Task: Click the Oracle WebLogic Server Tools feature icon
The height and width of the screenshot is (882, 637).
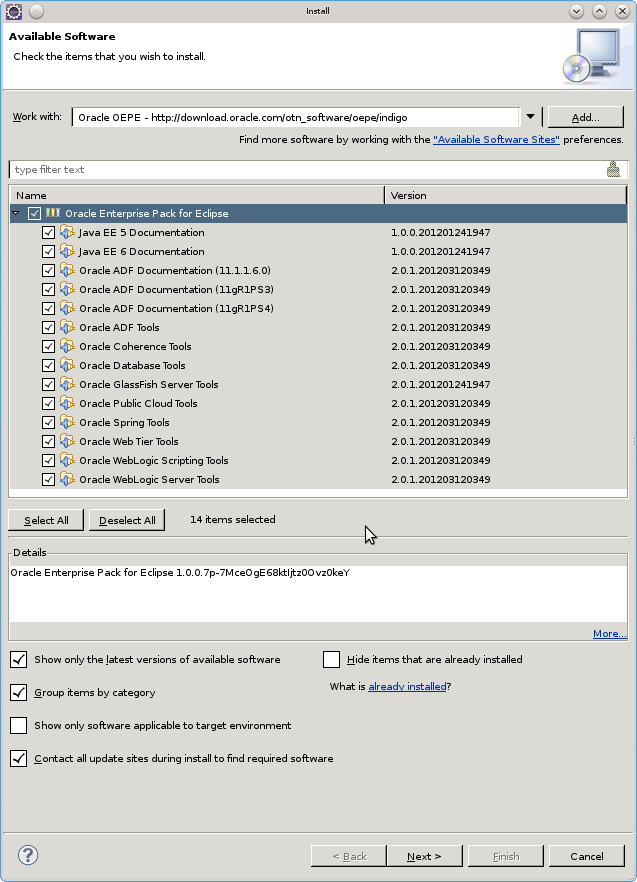Action: (x=67, y=479)
